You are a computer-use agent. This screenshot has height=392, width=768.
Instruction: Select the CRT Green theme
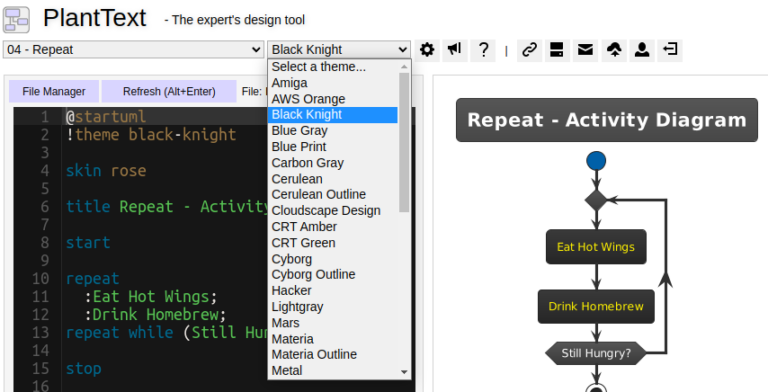[x=333, y=243]
